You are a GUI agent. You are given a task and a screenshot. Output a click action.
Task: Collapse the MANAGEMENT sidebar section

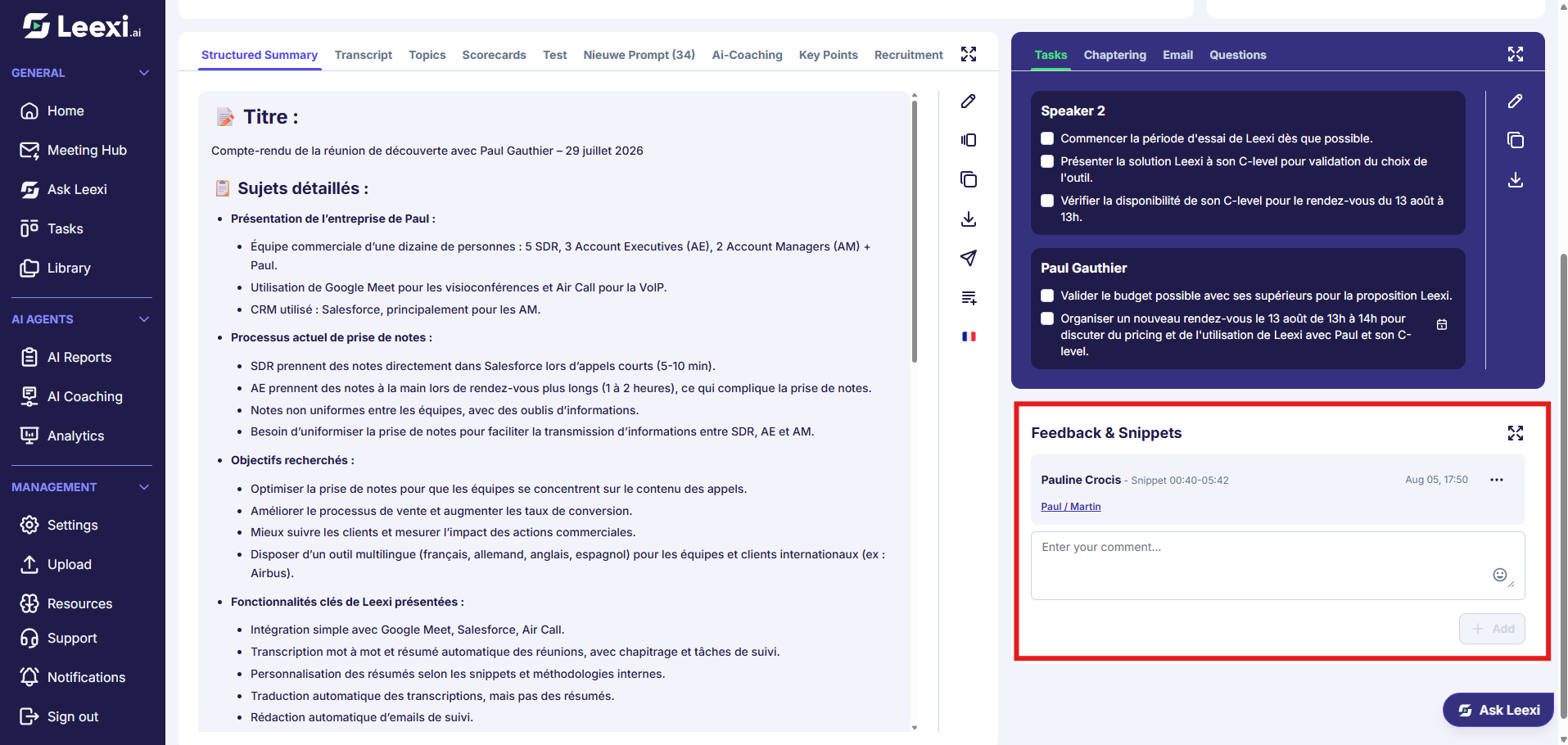[x=144, y=487]
